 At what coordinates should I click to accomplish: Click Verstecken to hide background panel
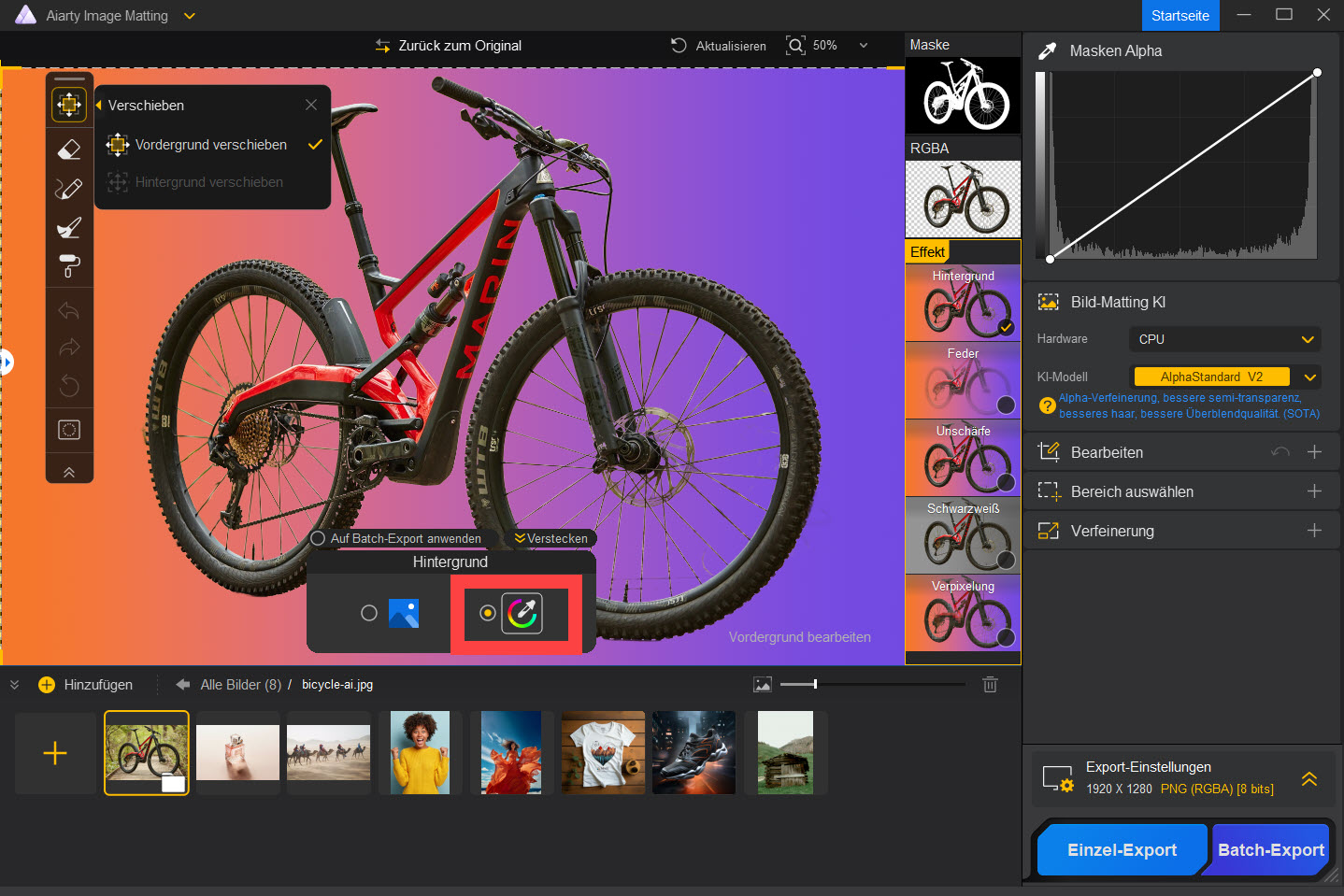[550, 538]
